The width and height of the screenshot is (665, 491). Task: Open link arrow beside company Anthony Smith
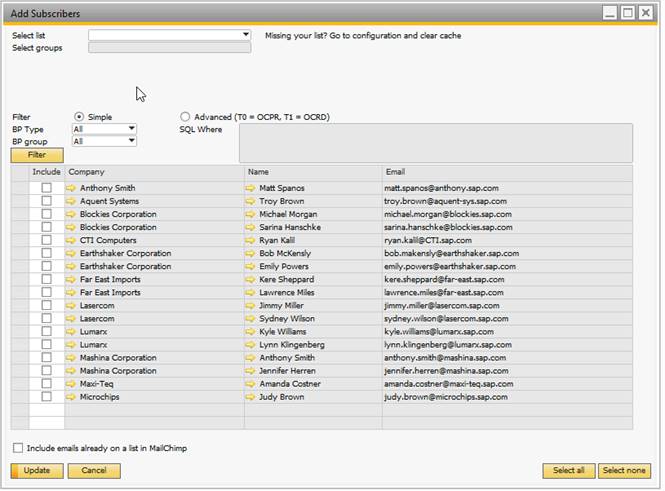[71, 188]
